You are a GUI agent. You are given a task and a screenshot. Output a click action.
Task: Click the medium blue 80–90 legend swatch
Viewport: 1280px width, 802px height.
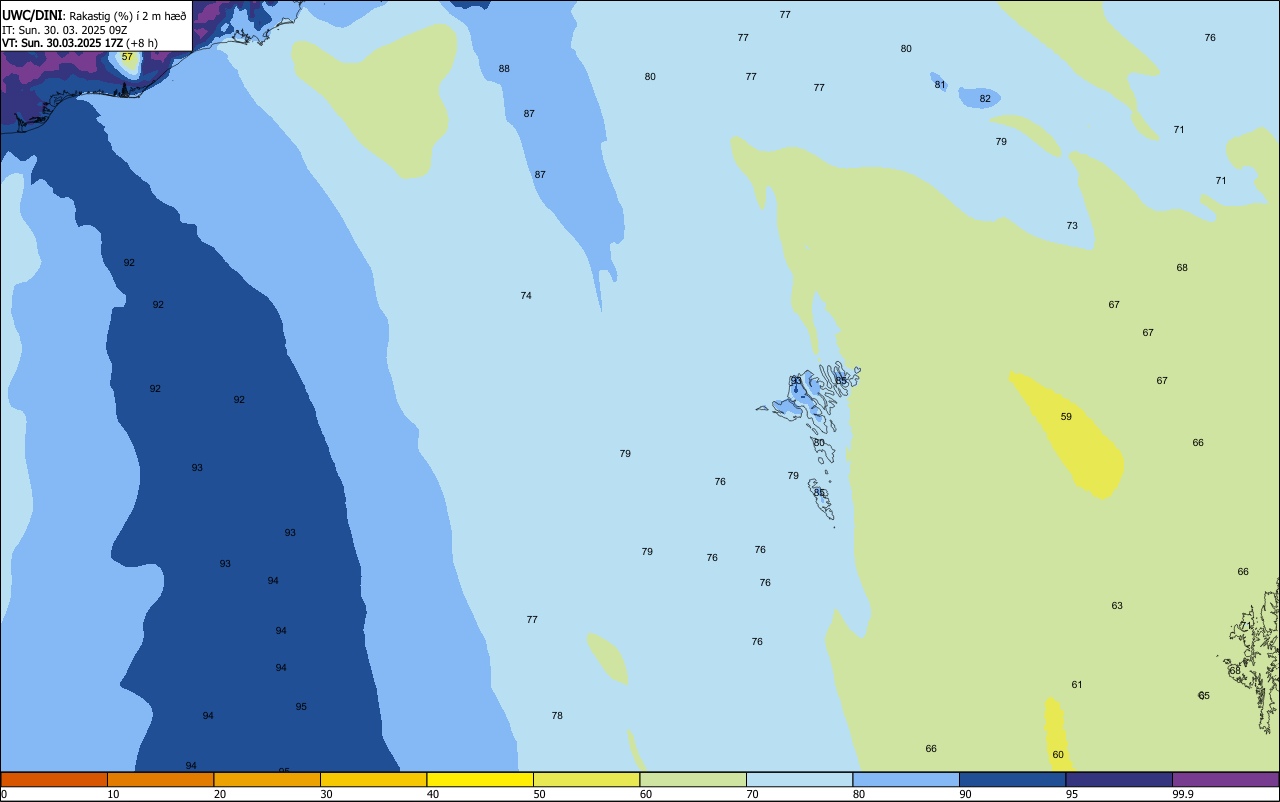(x=906, y=779)
